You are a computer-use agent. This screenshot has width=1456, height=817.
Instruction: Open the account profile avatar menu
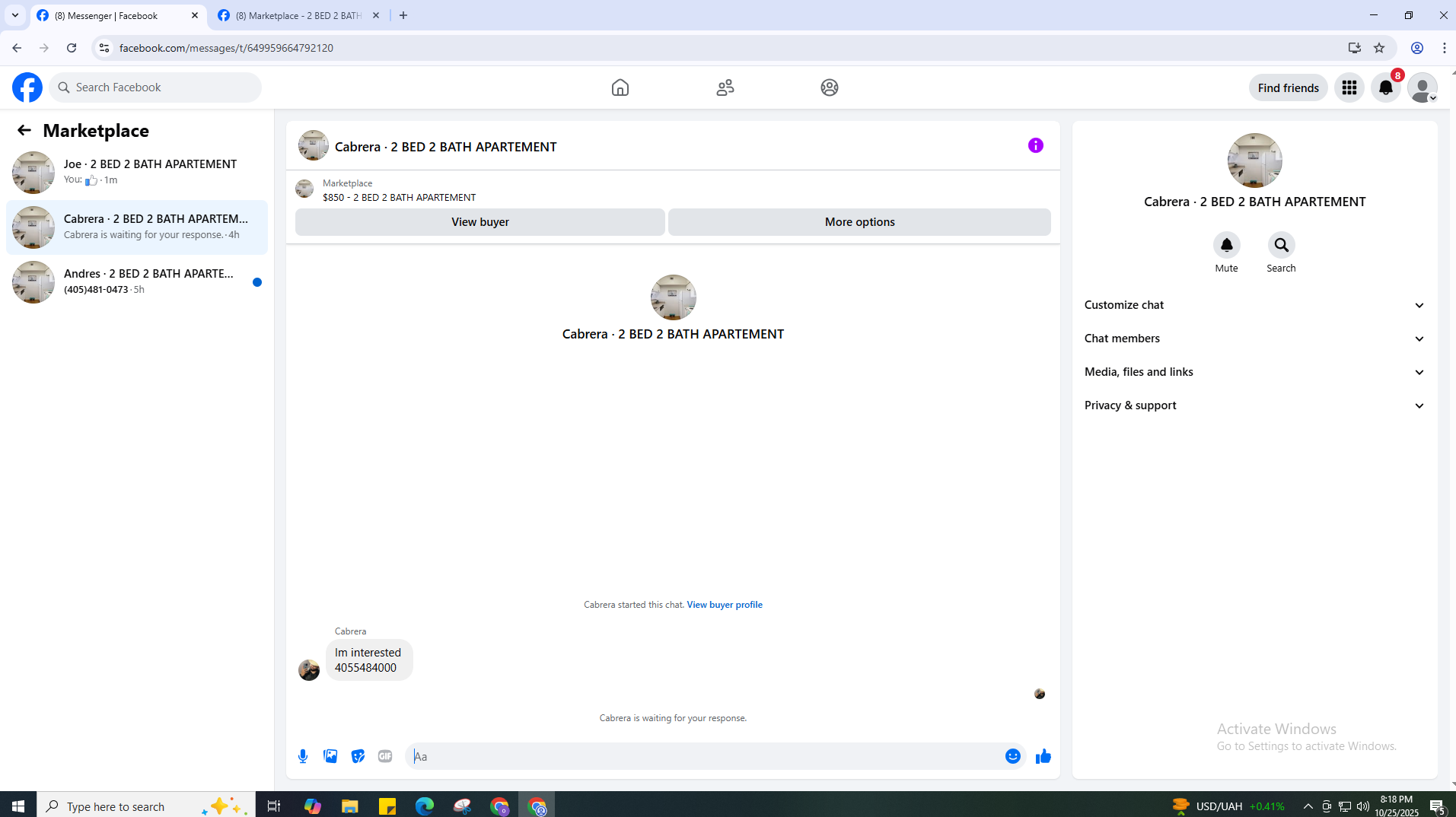[x=1423, y=87]
